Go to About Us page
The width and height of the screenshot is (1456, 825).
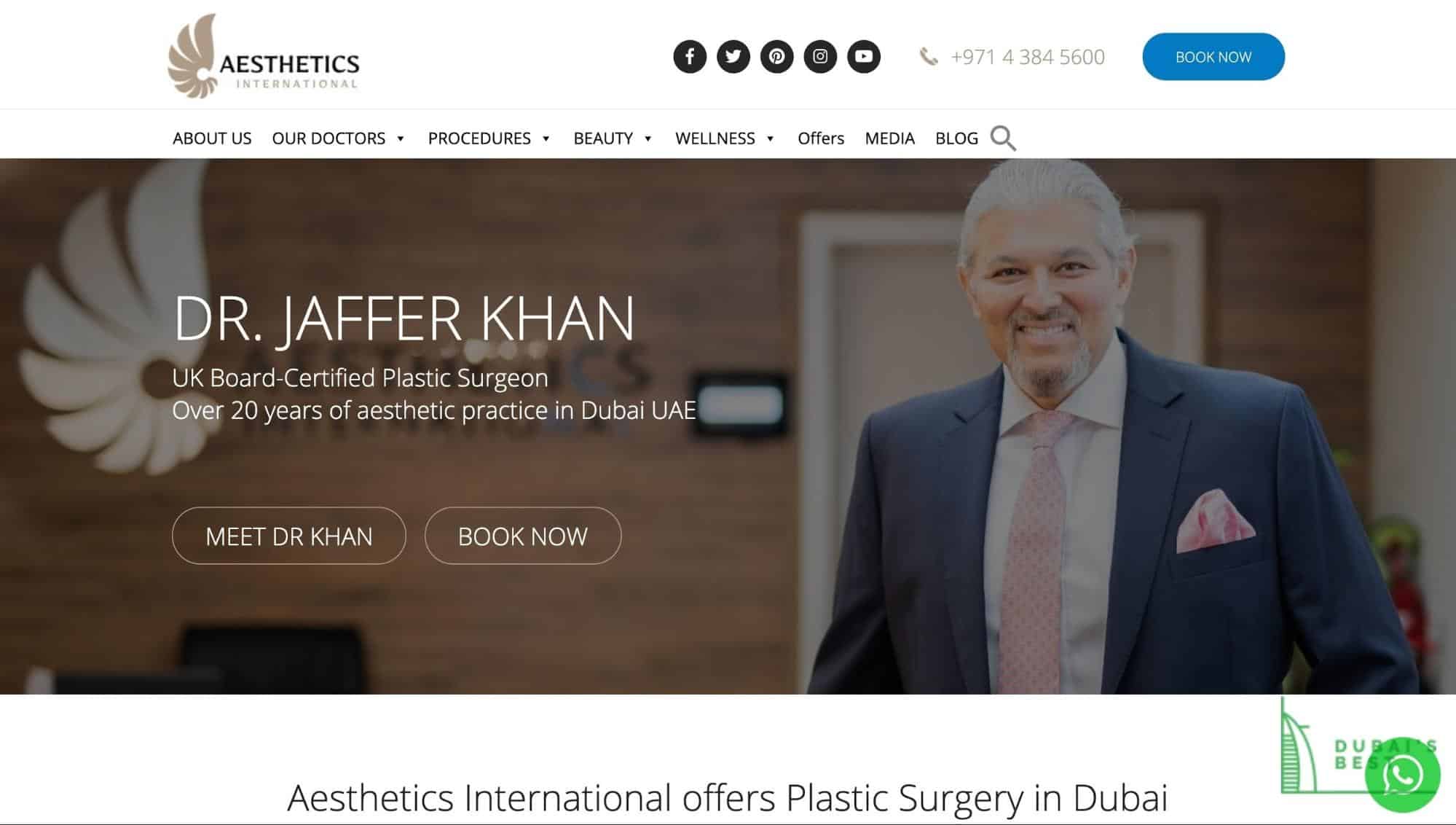click(x=212, y=138)
